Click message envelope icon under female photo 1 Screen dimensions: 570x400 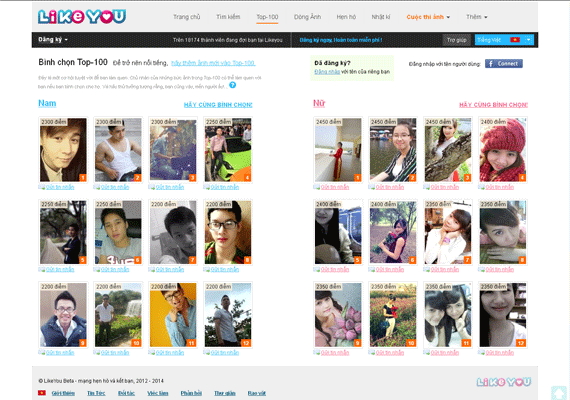coord(317,187)
